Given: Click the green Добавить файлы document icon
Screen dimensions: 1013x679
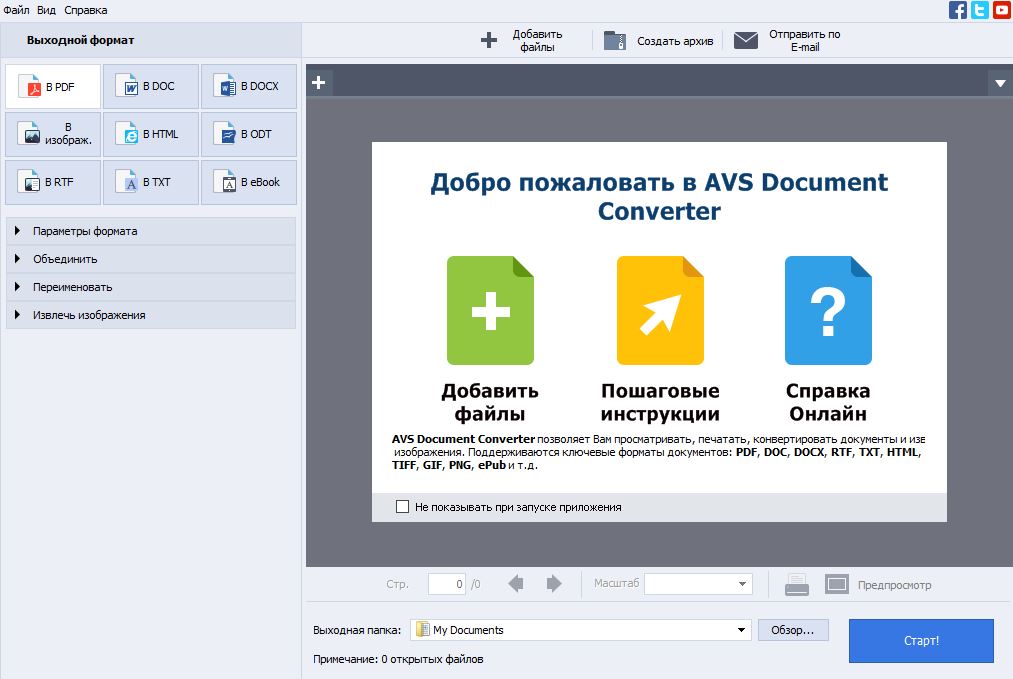Looking at the screenshot, I should tap(490, 311).
